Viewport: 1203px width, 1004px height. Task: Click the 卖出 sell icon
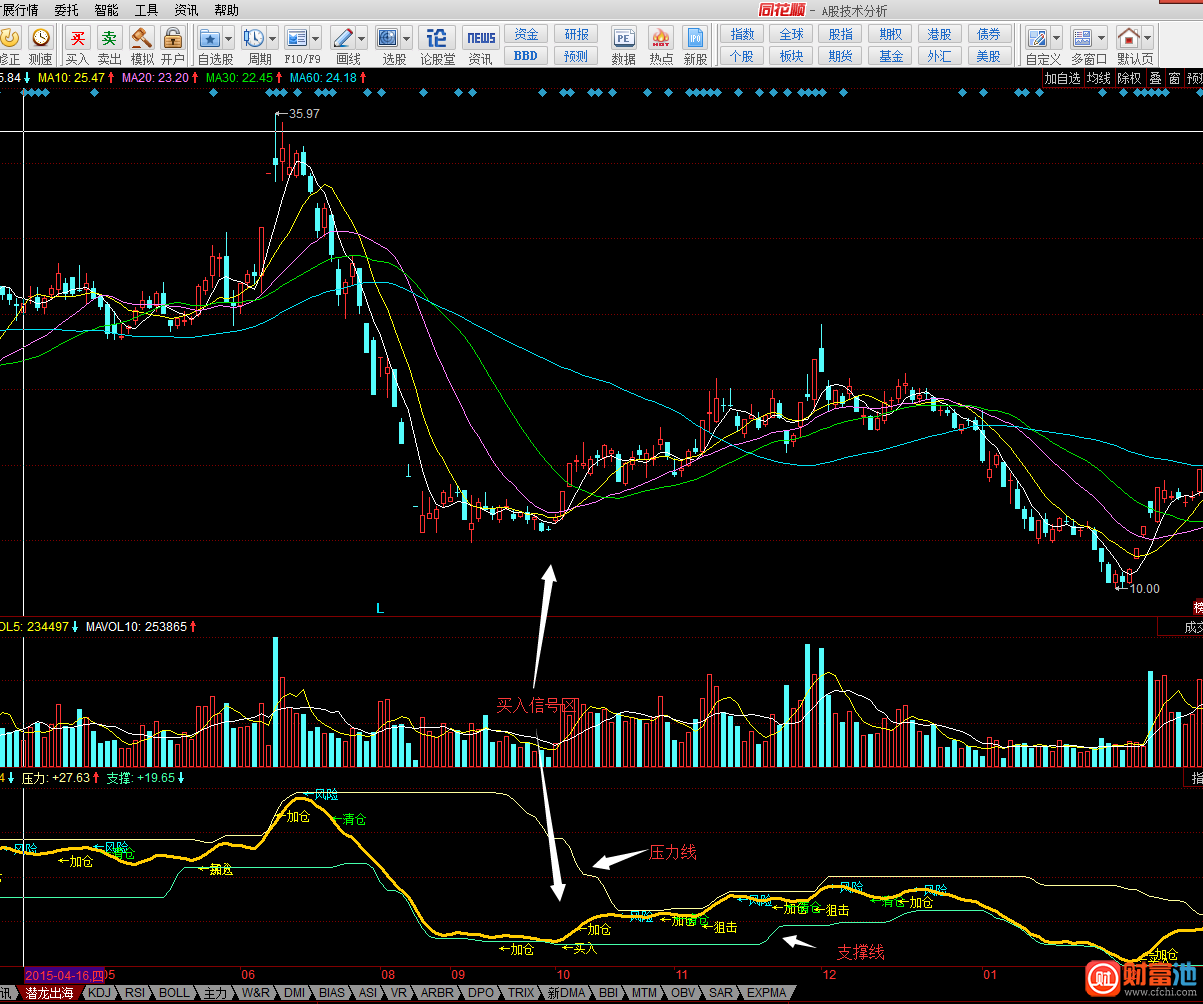tap(109, 38)
